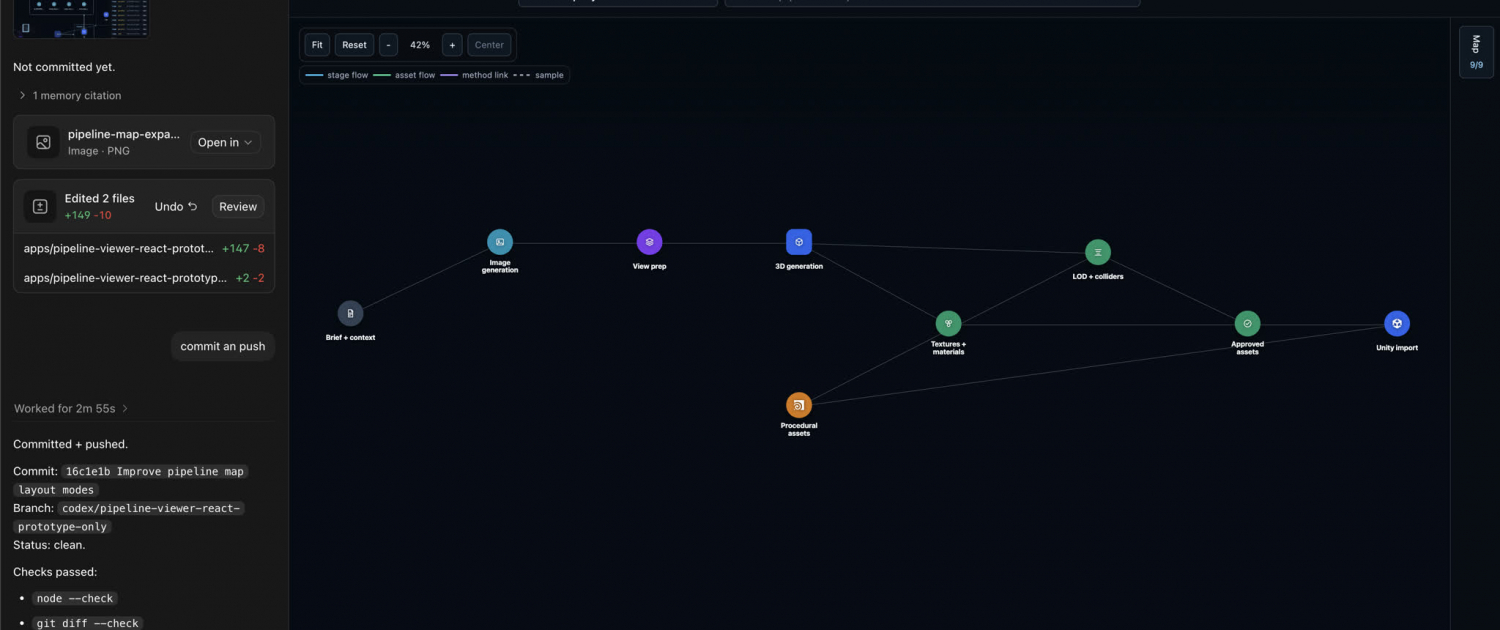Viewport: 1500px width, 630px height.
Task: Select the Procedural assets node
Action: (x=798, y=405)
